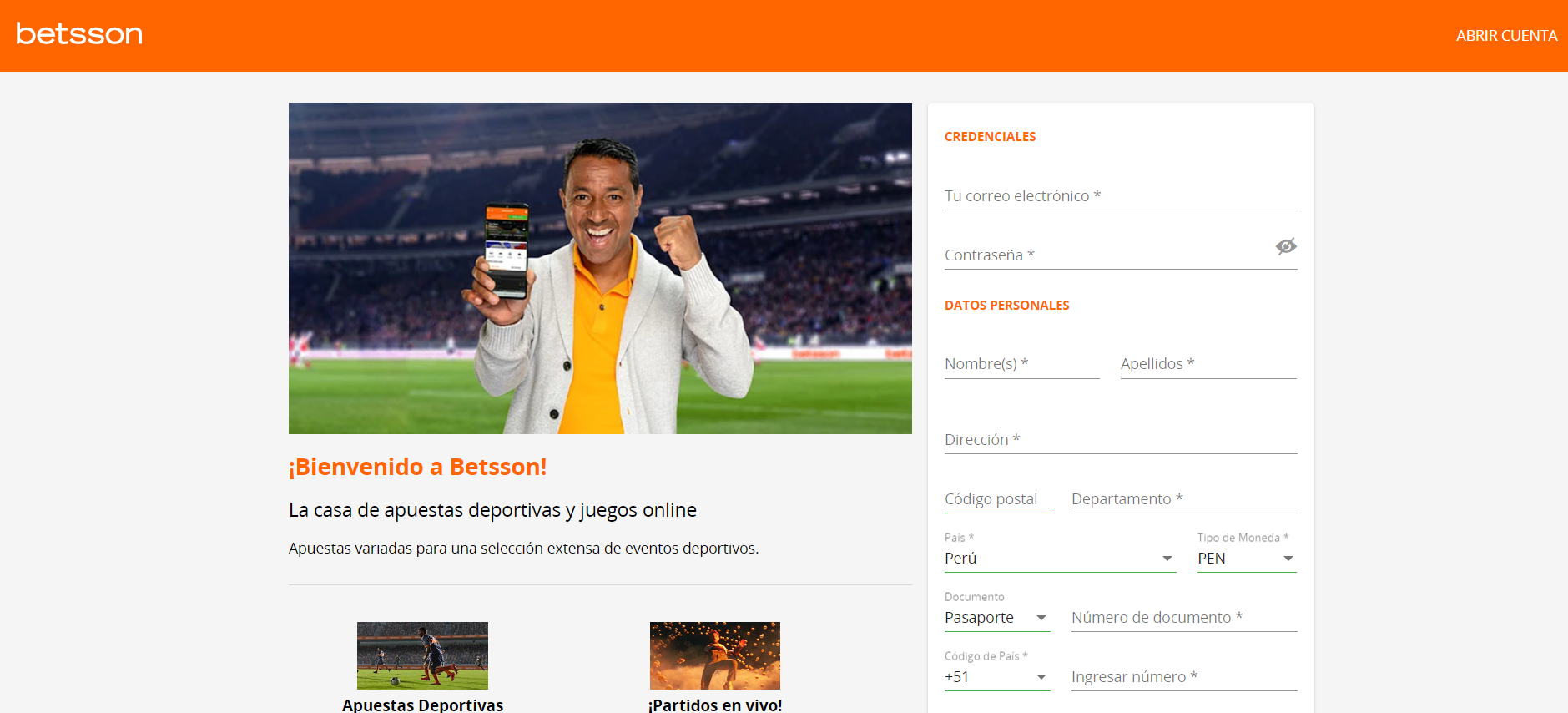This screenshot has height=713, width=1568.
Task: Click the ¡Bienvenido a Betsson! heading
Action: point(417,467)
